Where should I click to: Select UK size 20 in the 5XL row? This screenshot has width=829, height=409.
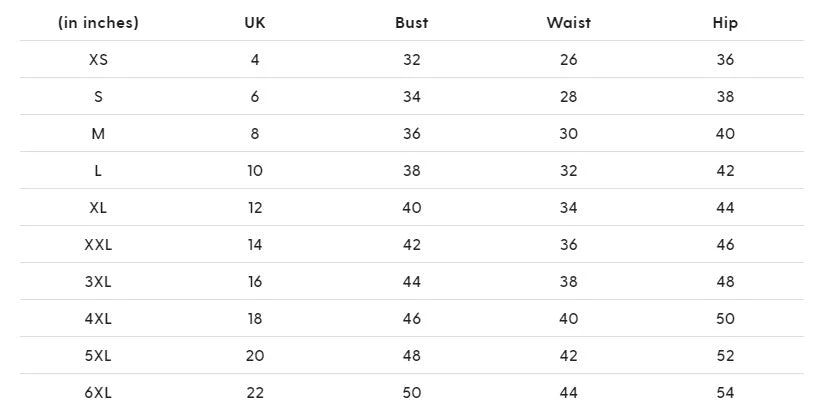[255, 356]
